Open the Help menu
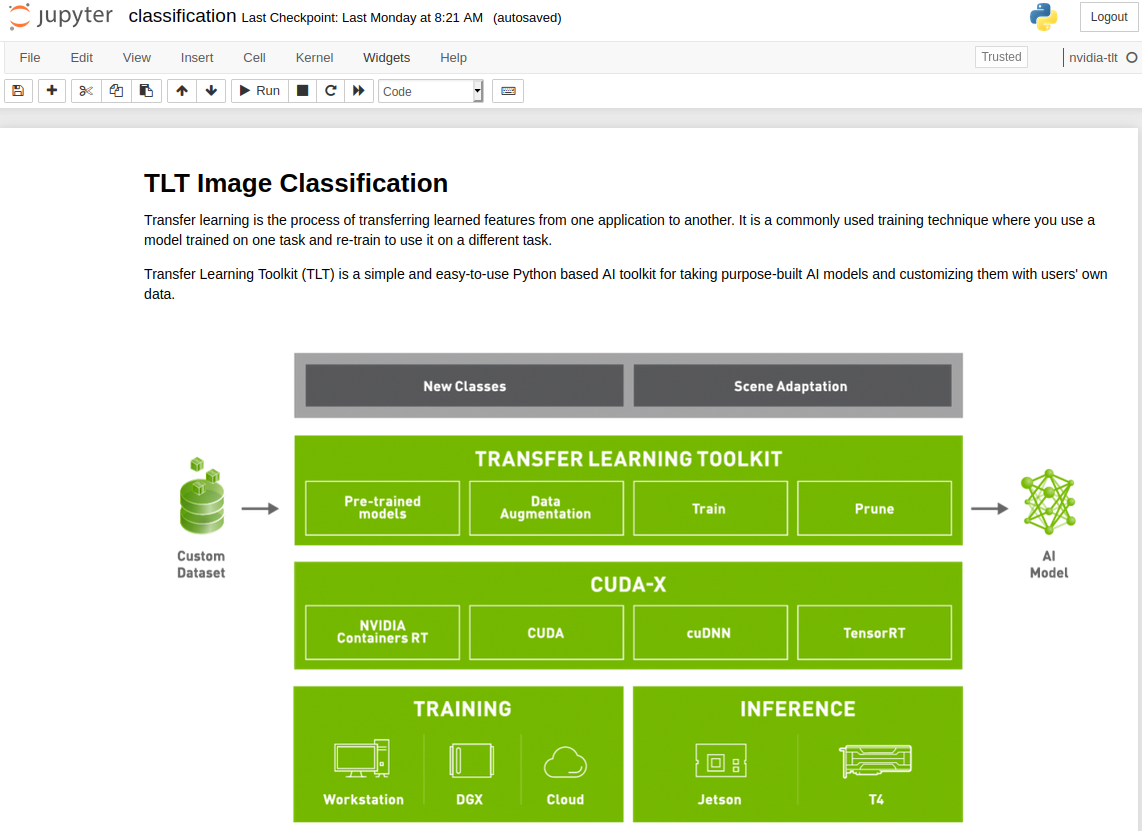The width and height of the screenshot is (1142, 831). (453, 58)
